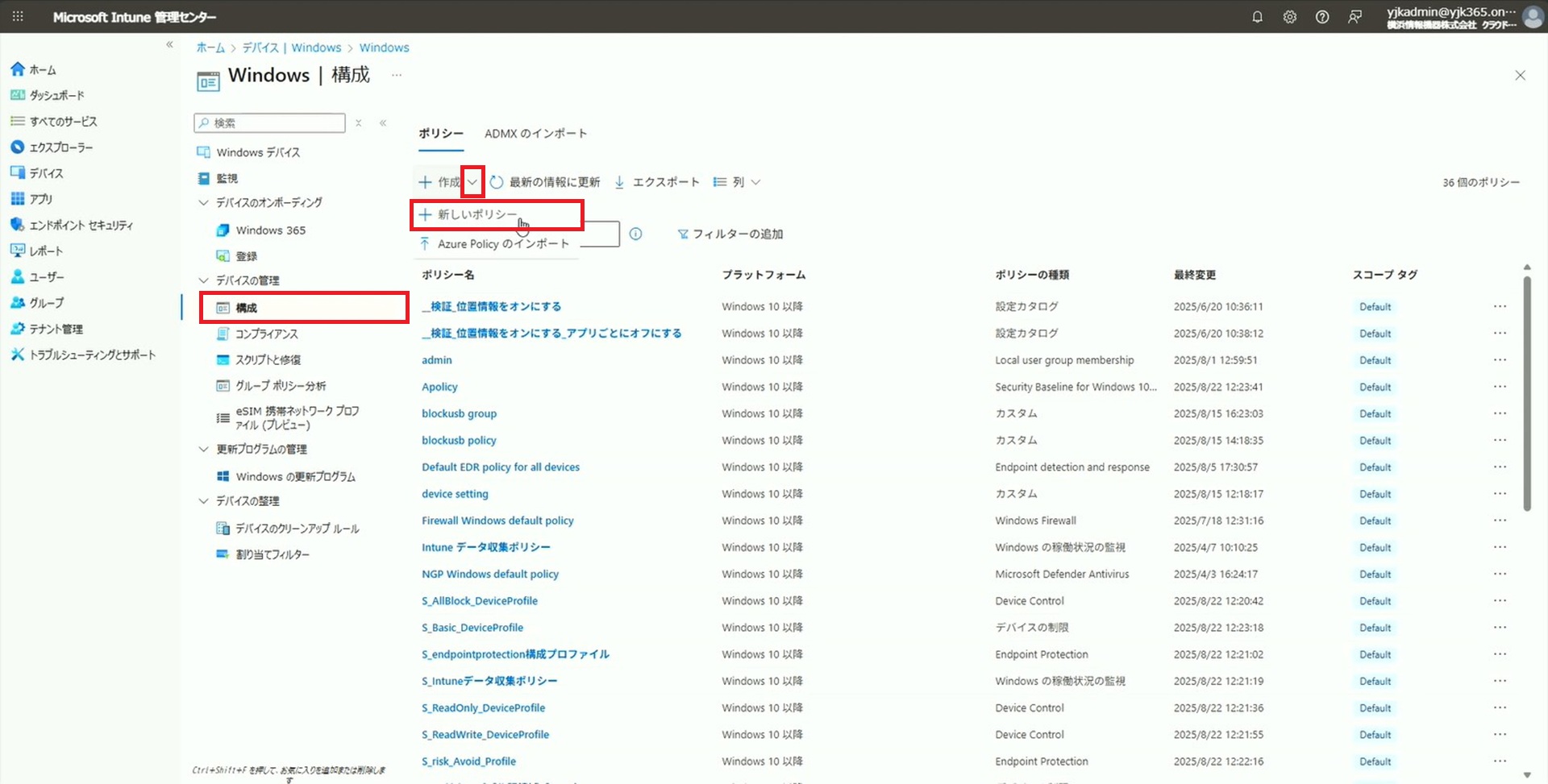Open Endpoint Security in left navigation
This screenshot has height=784, width=1548.
81,226
